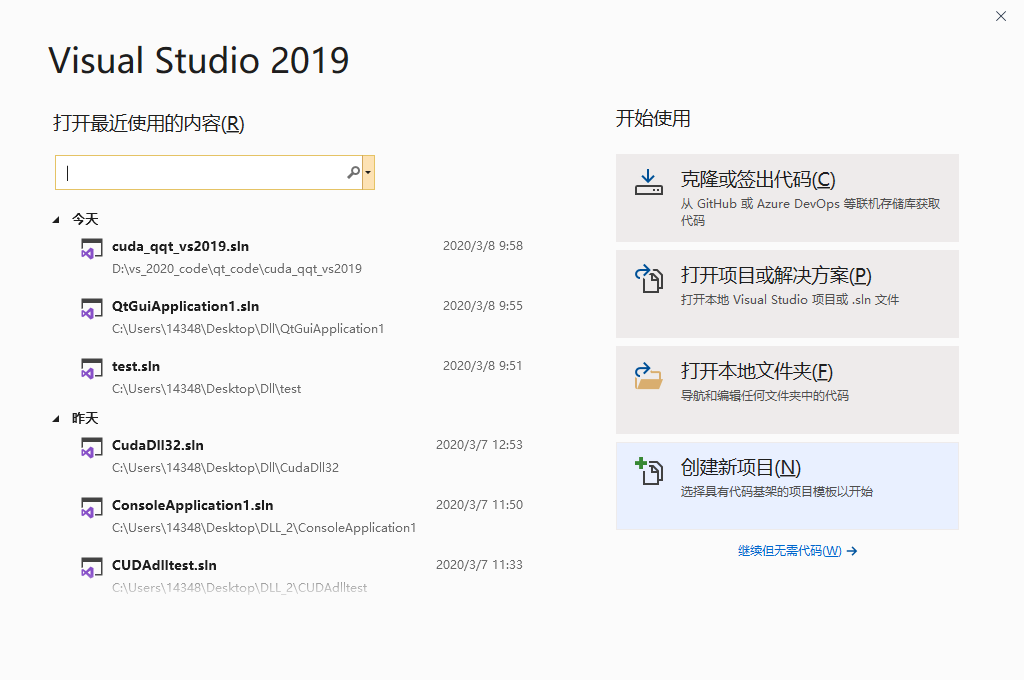Close the Visual Studio 2019 start window
This screenshot has height=680, width=1024.
coord(1000,16)
